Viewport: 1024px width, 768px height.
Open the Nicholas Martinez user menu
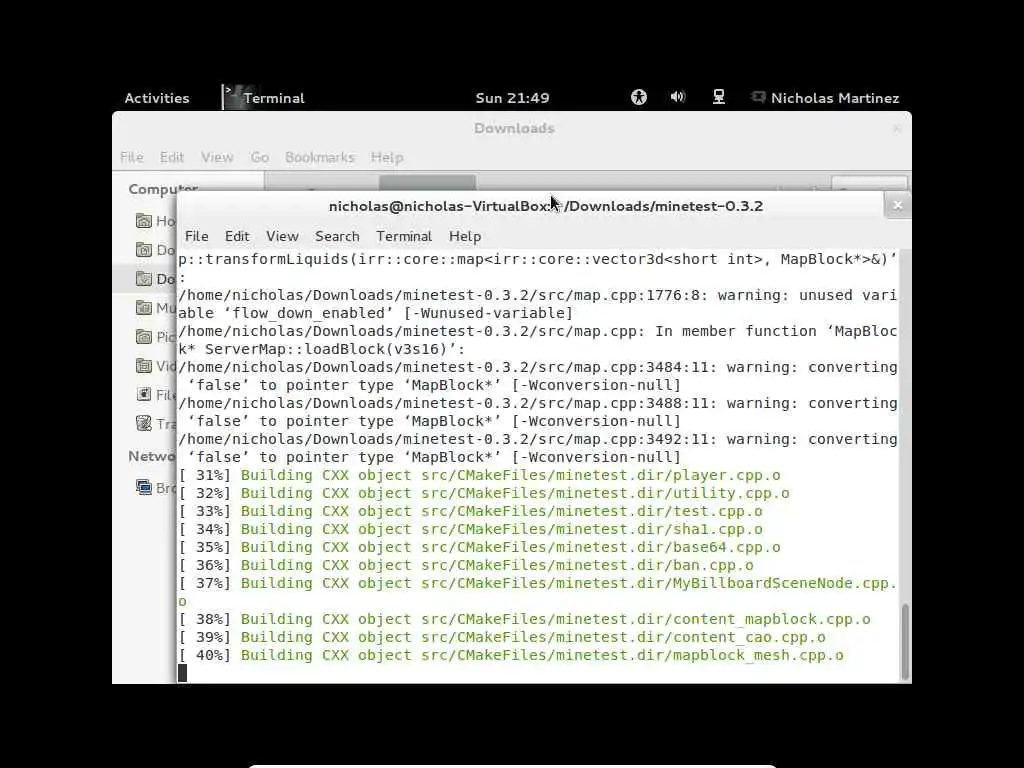[x=825, y=98]
